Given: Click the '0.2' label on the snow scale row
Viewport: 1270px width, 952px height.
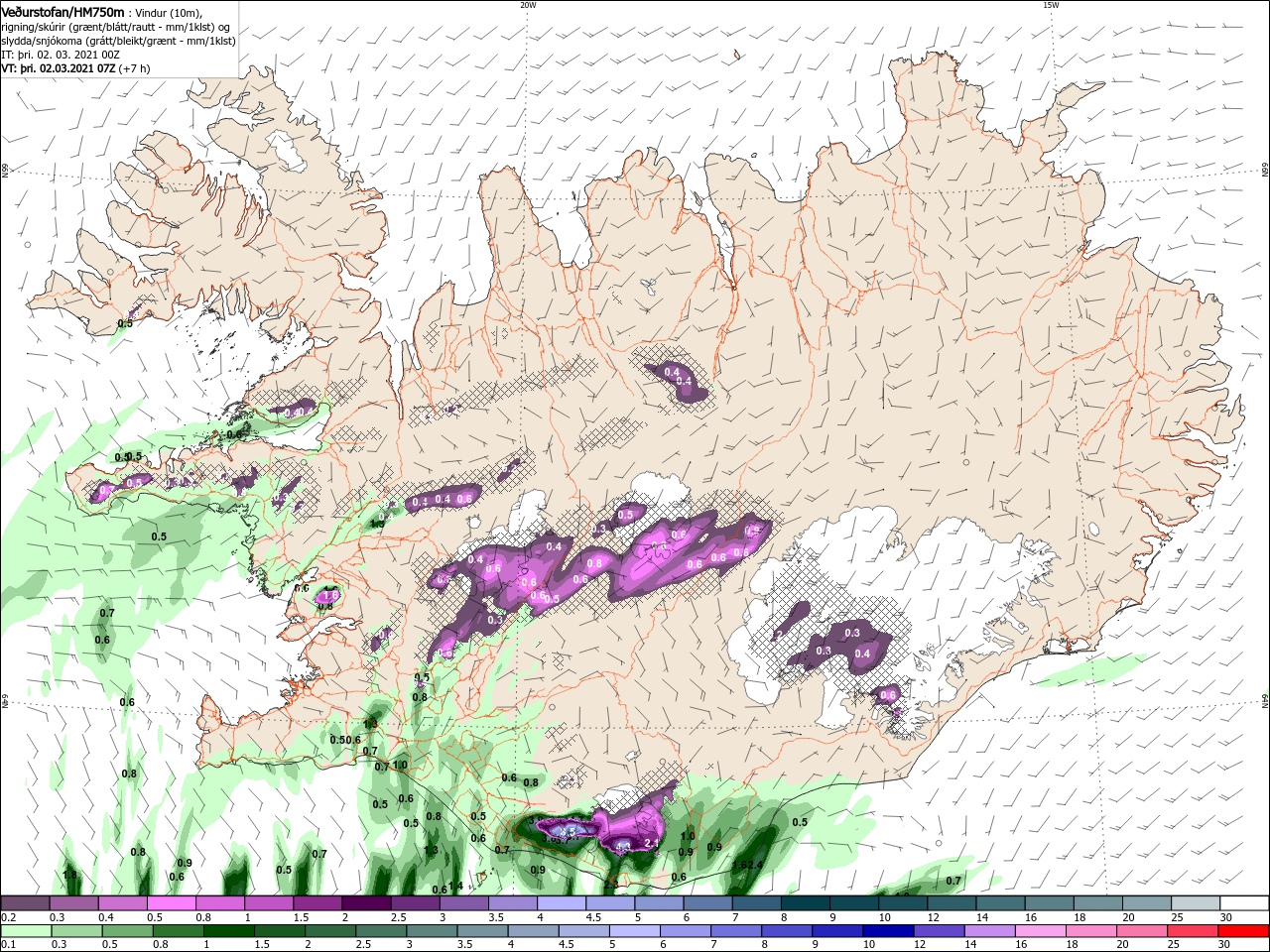Looking at the screenshot, I should [9, 917].
